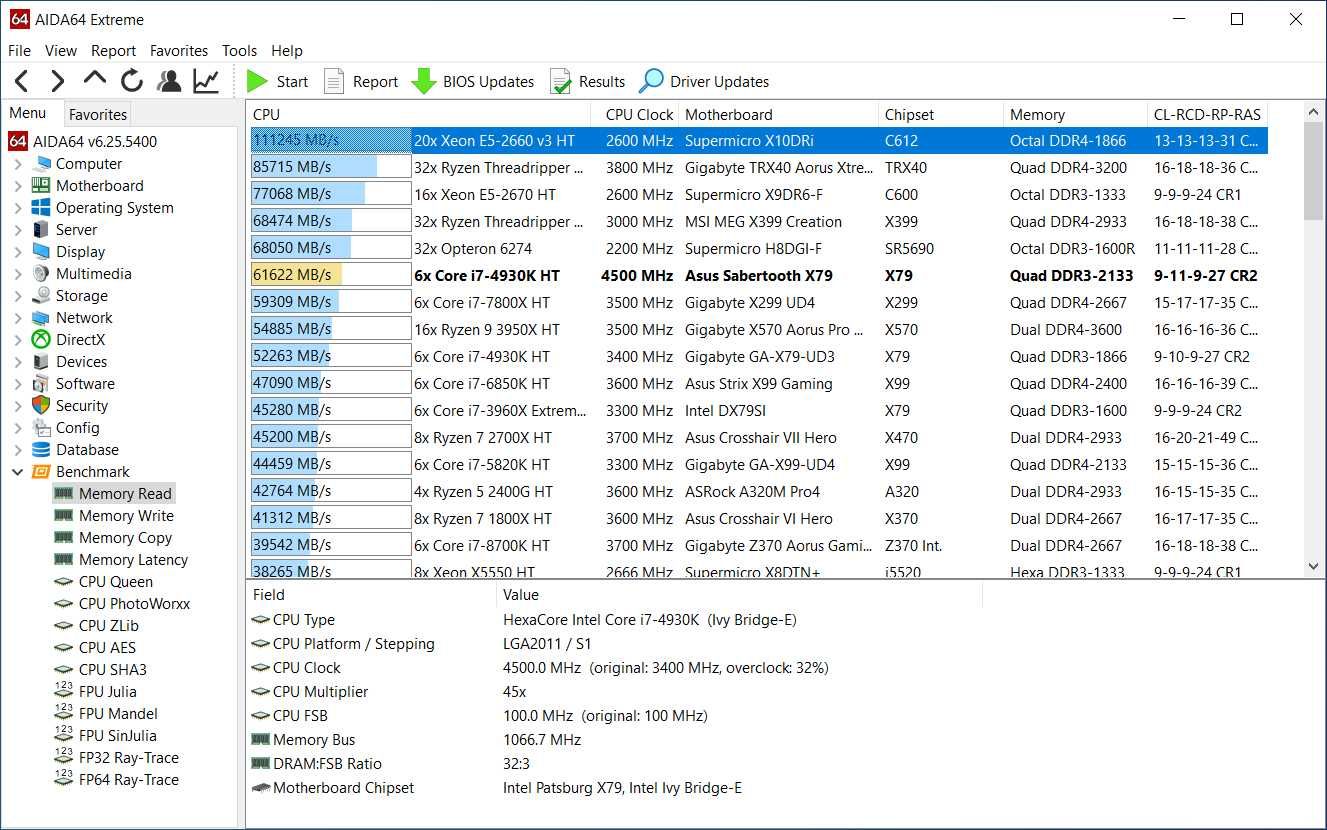Open the graph chart toolbar icon
Screen dimensions: 1327x830
206,81
